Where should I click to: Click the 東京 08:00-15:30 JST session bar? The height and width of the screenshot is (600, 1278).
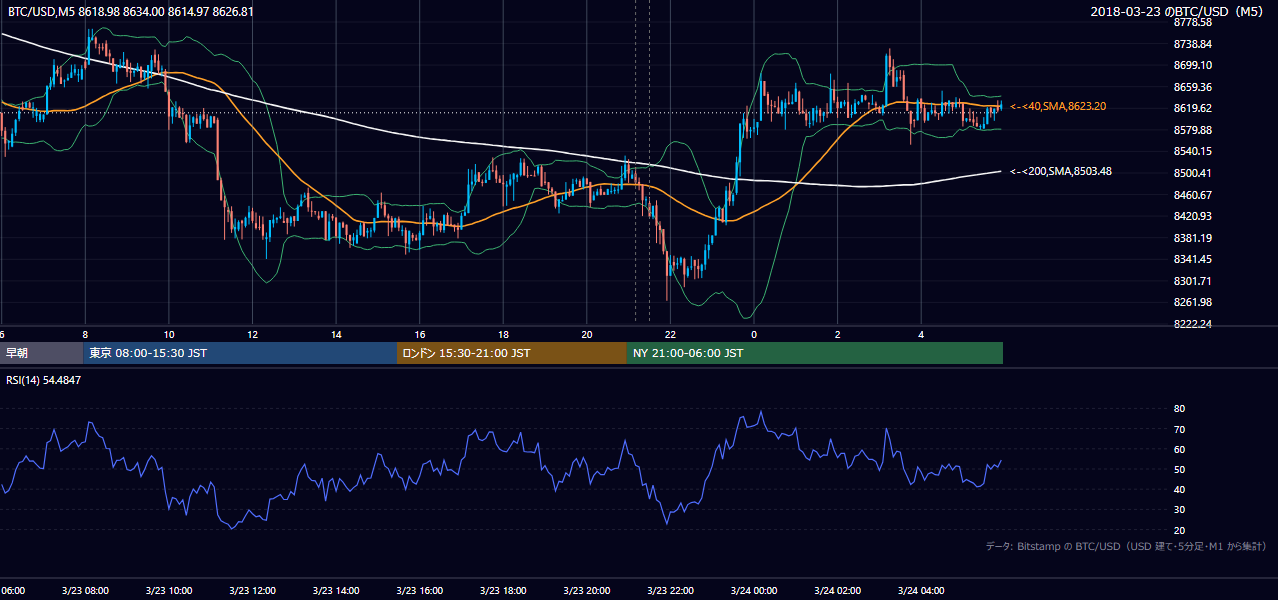[x=240, y=353]
